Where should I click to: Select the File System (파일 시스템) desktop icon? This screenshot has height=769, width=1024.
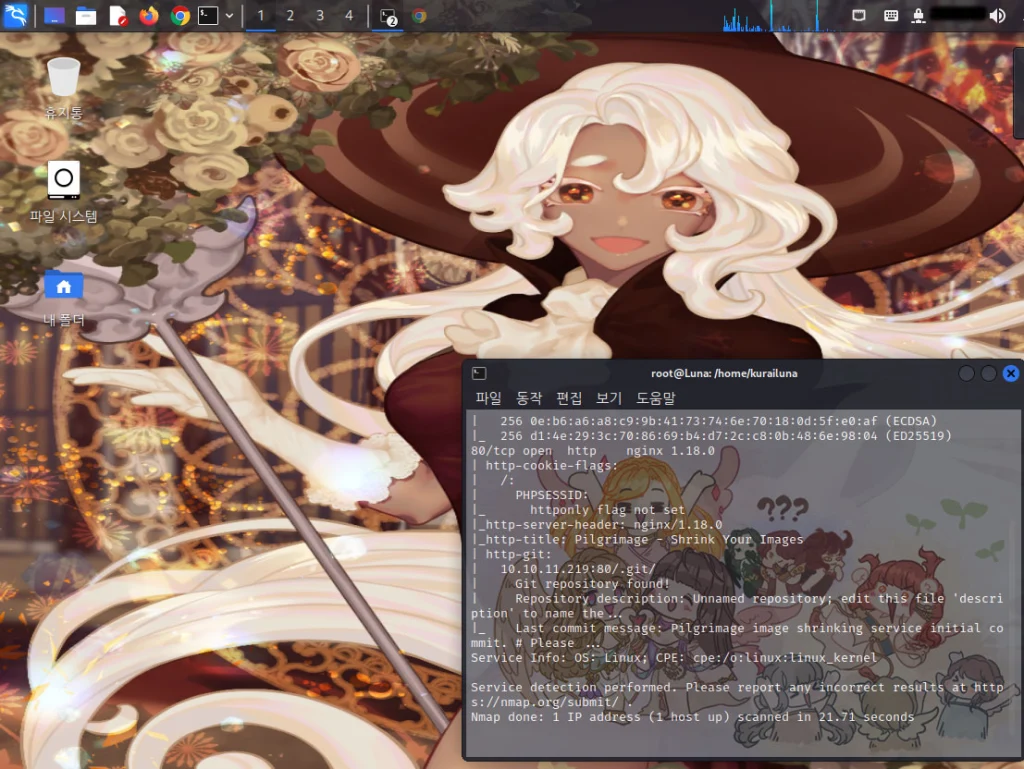click(x=63, y=192)
